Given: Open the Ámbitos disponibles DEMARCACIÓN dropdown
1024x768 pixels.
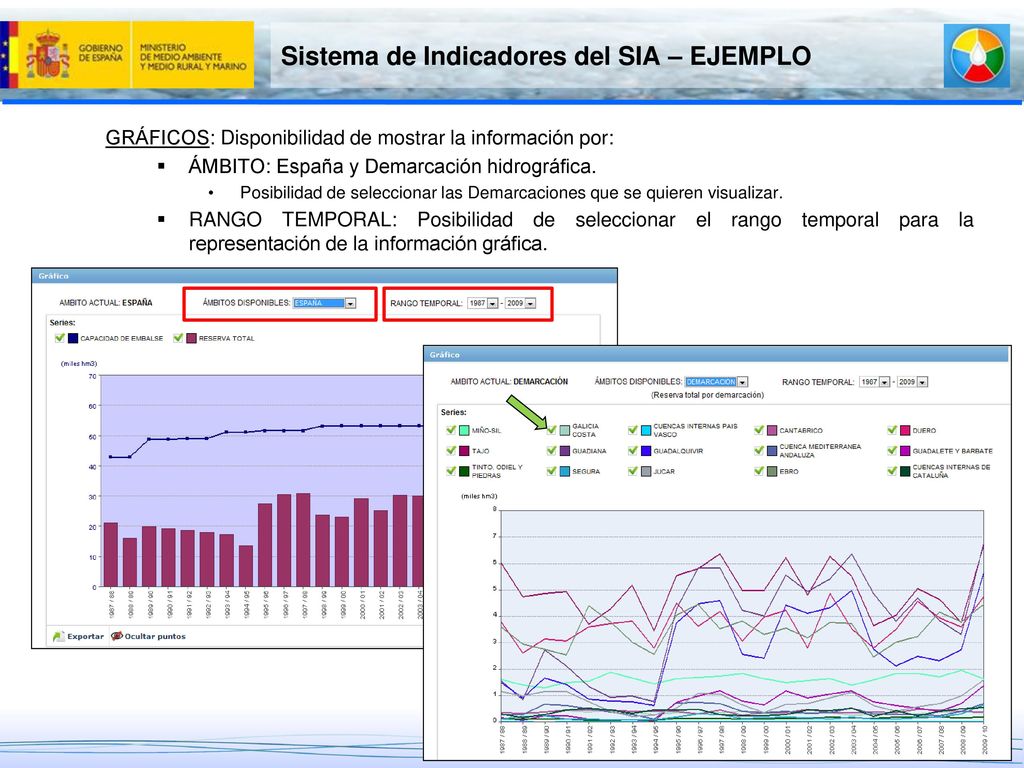Looking at the screenshot, I should click(716, 381).
